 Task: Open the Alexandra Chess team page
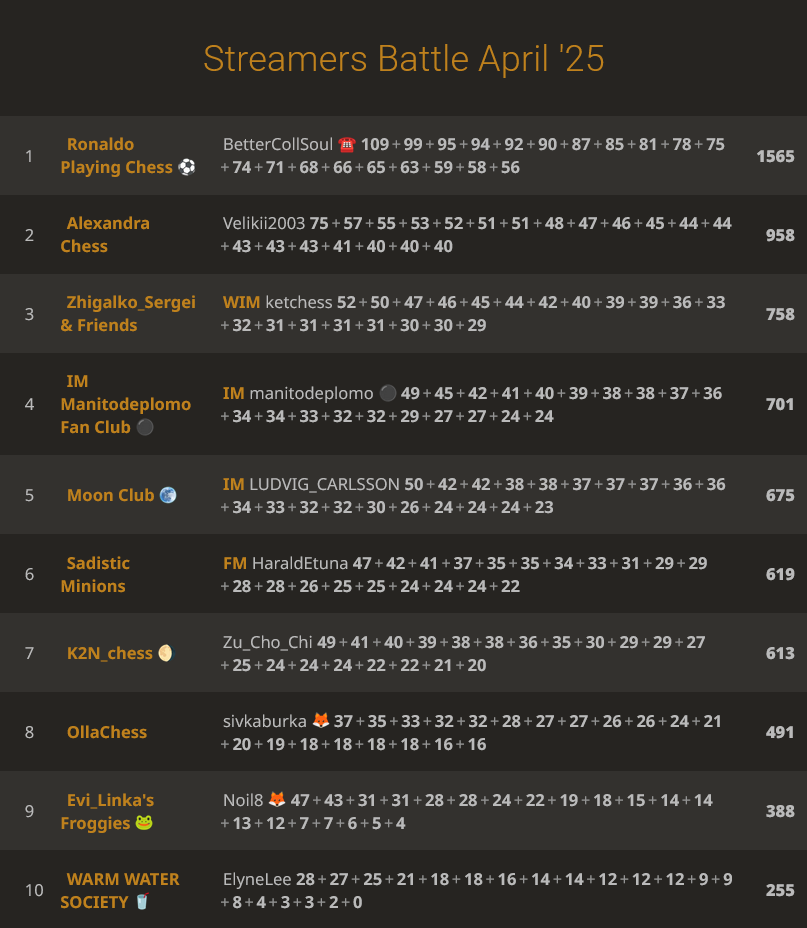[105, 235]
